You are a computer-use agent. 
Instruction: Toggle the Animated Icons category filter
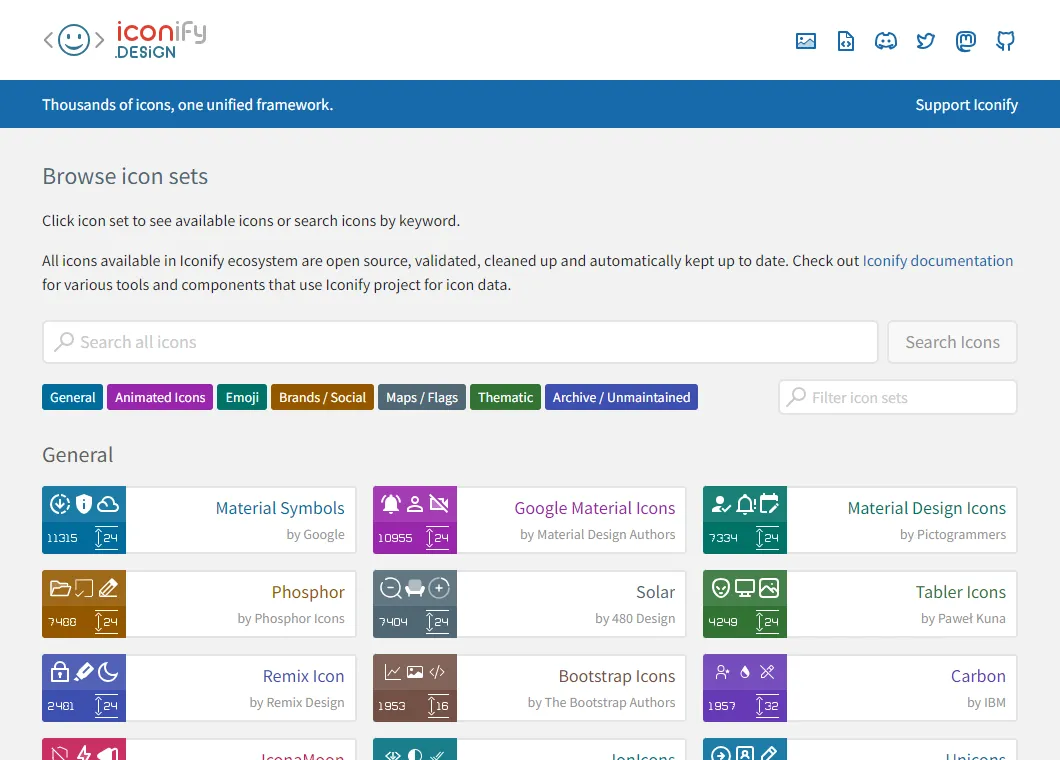[160, 397]
